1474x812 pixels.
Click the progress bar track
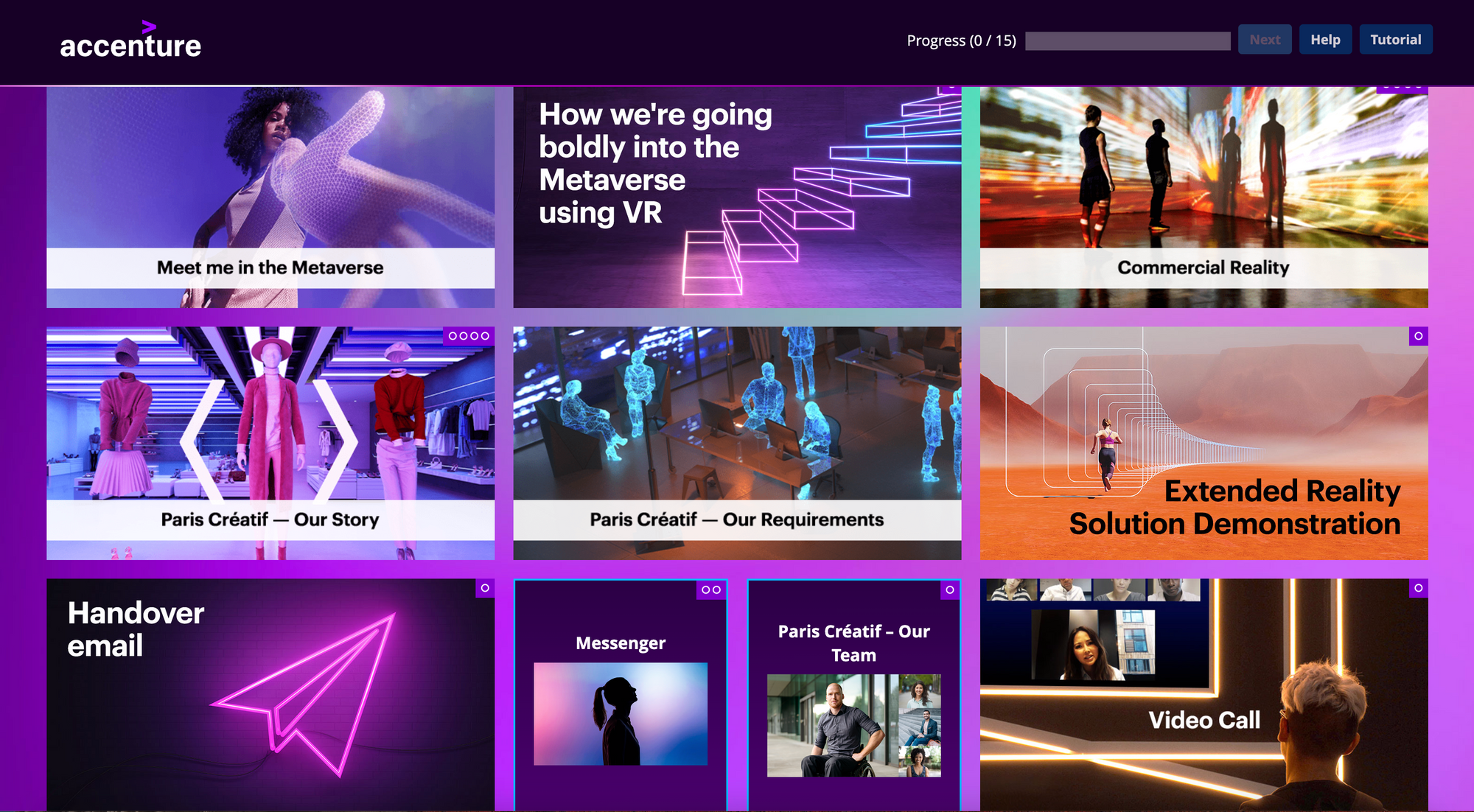(x=1128, y=41)
